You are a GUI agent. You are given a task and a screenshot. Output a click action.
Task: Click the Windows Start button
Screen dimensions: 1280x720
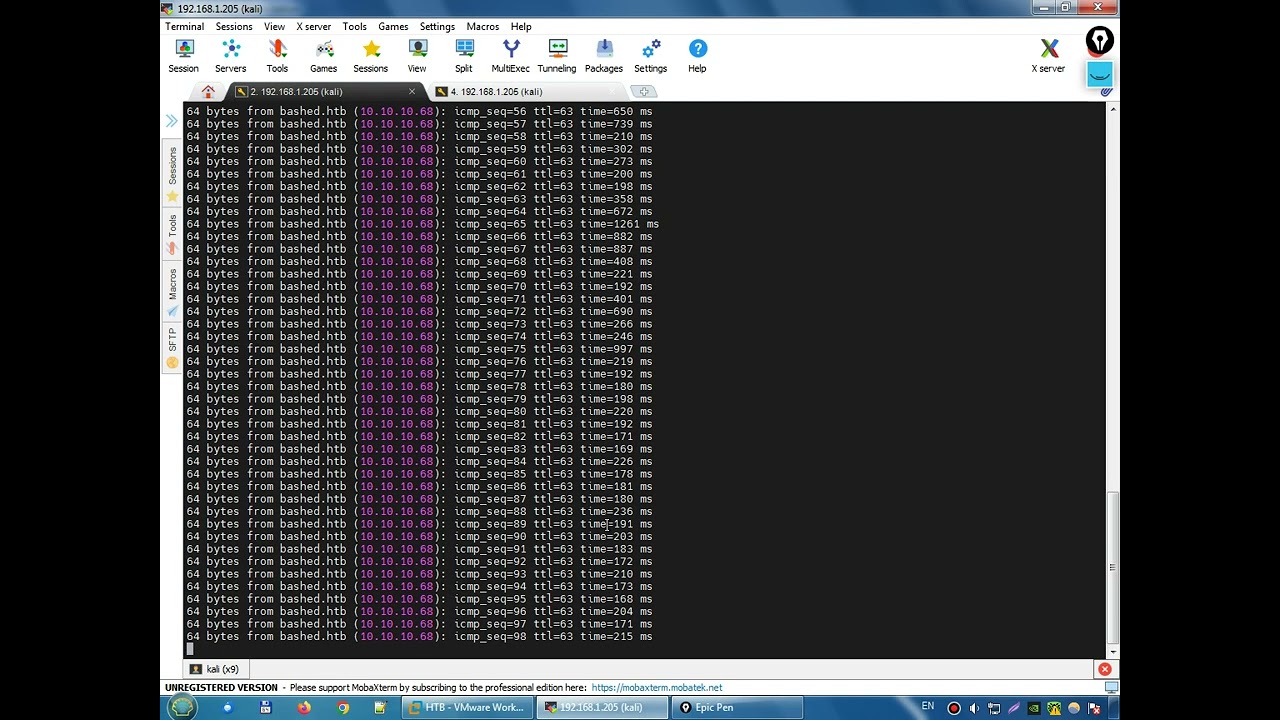(x=182, y=708)
